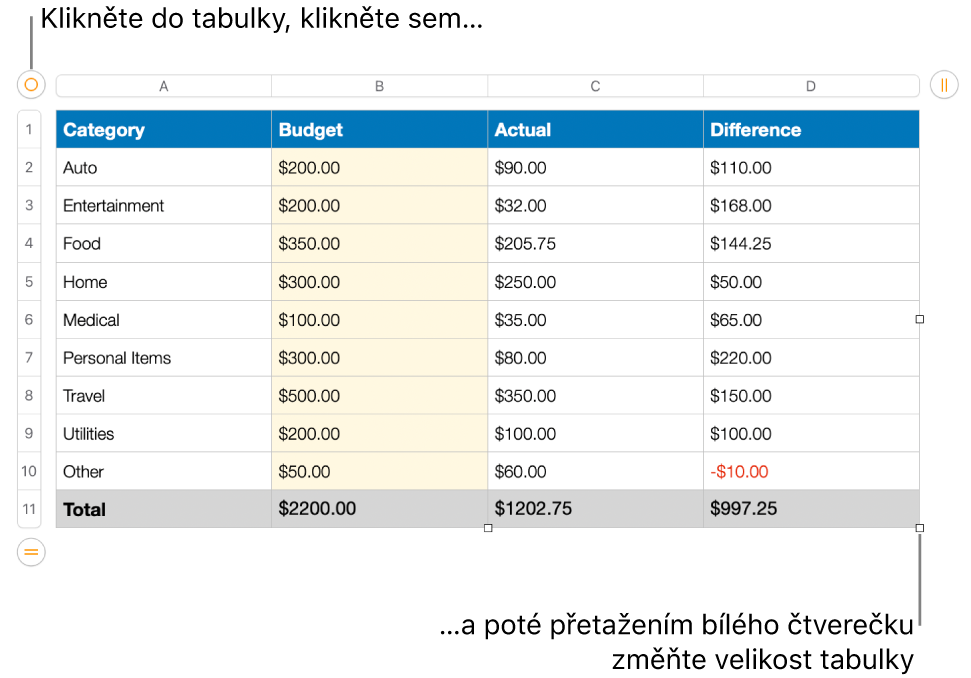Click the $350.00 cell in Travel's Actual column

(x=595, y=395)
